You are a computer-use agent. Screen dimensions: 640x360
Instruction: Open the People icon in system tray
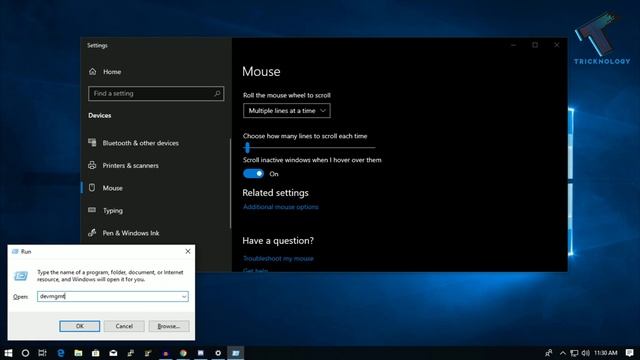coord(549,353)
